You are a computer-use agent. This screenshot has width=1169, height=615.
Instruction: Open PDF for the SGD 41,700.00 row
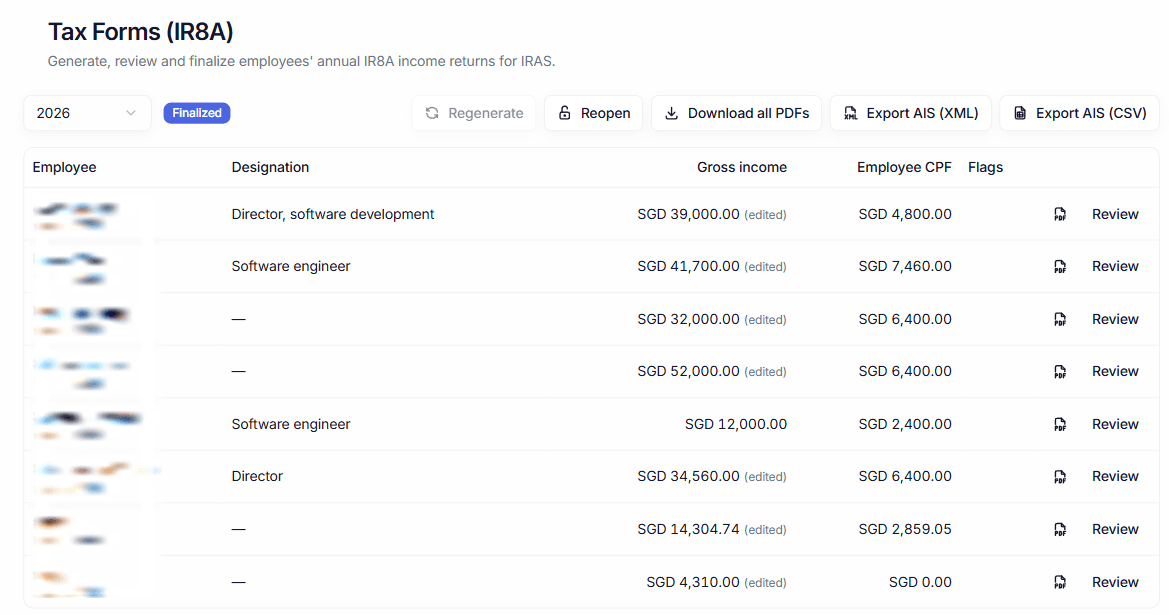pos(1059,267)
